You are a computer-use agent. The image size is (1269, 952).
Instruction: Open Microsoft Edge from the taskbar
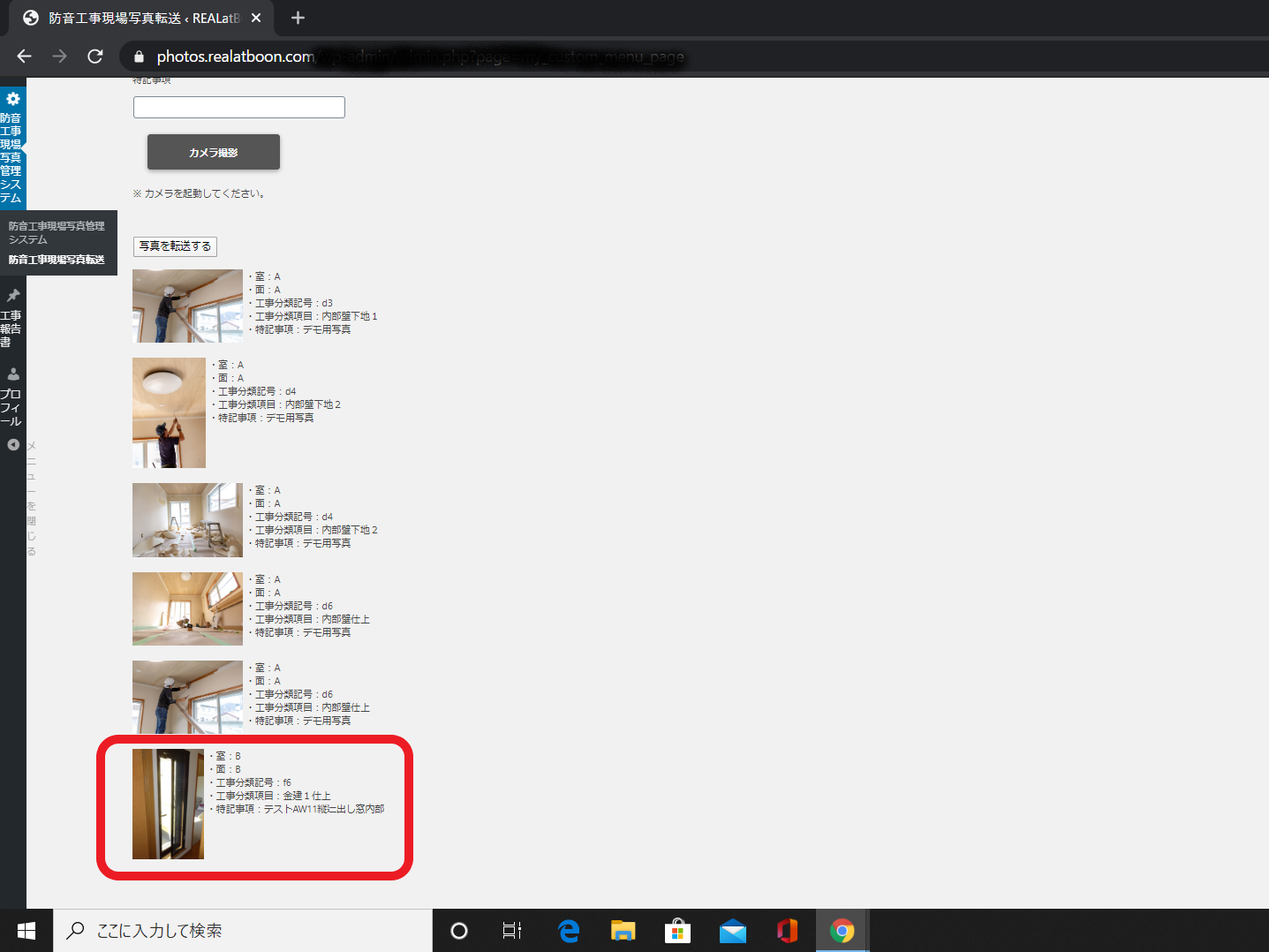569,931
